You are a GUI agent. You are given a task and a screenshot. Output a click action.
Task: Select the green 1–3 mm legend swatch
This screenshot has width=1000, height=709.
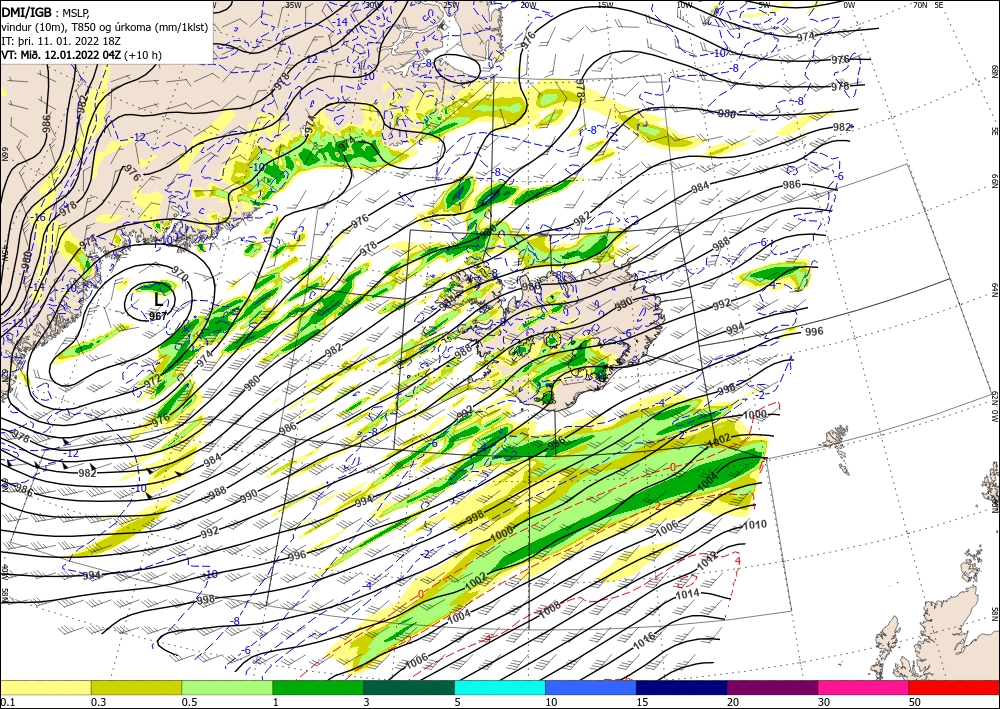point(318,687)
